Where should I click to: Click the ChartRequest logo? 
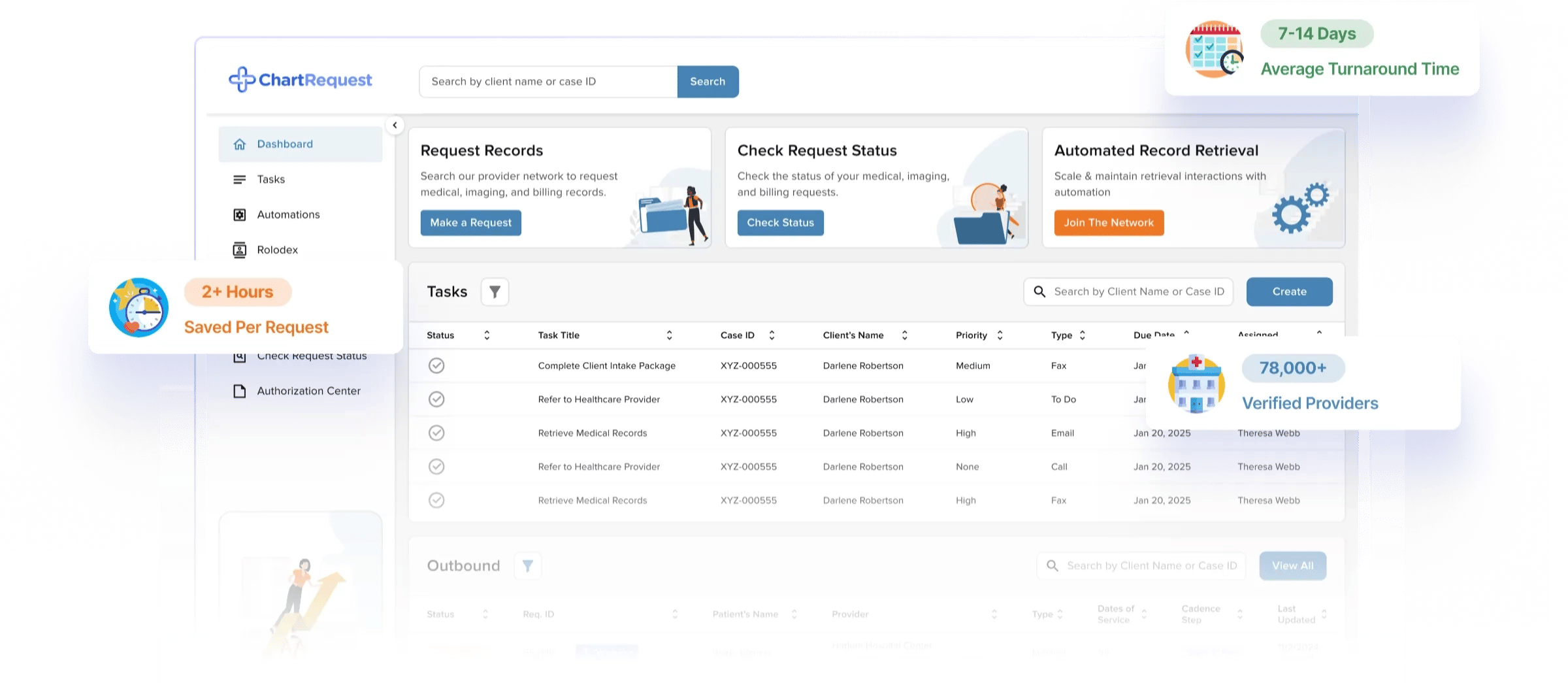pos(300,80)
